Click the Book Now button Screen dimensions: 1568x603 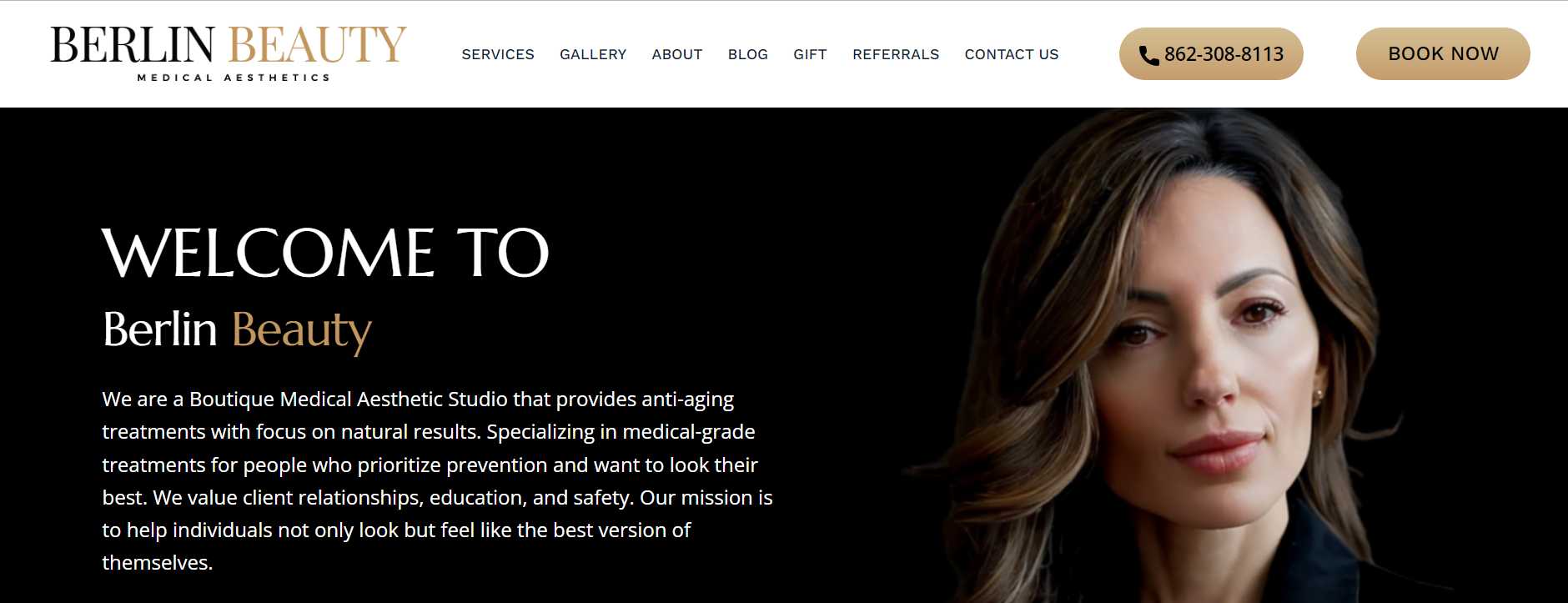[x=1443, y=54]
